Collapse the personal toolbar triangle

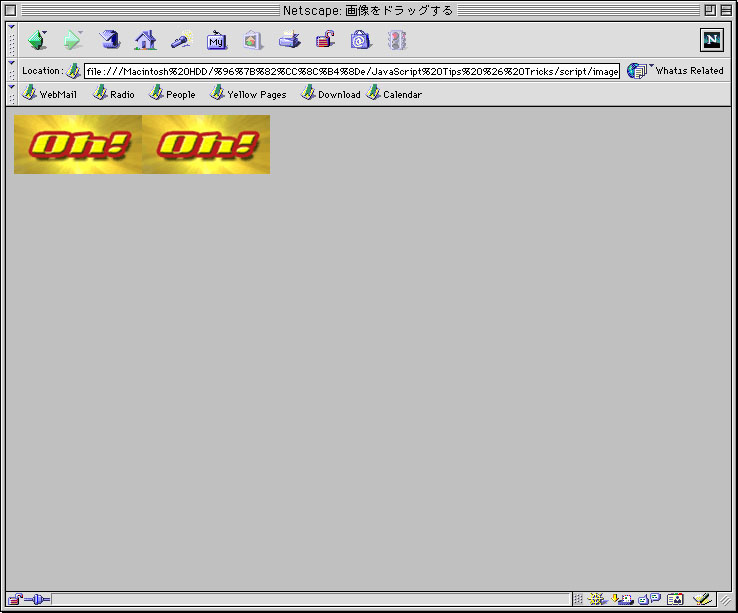point(12,87)
